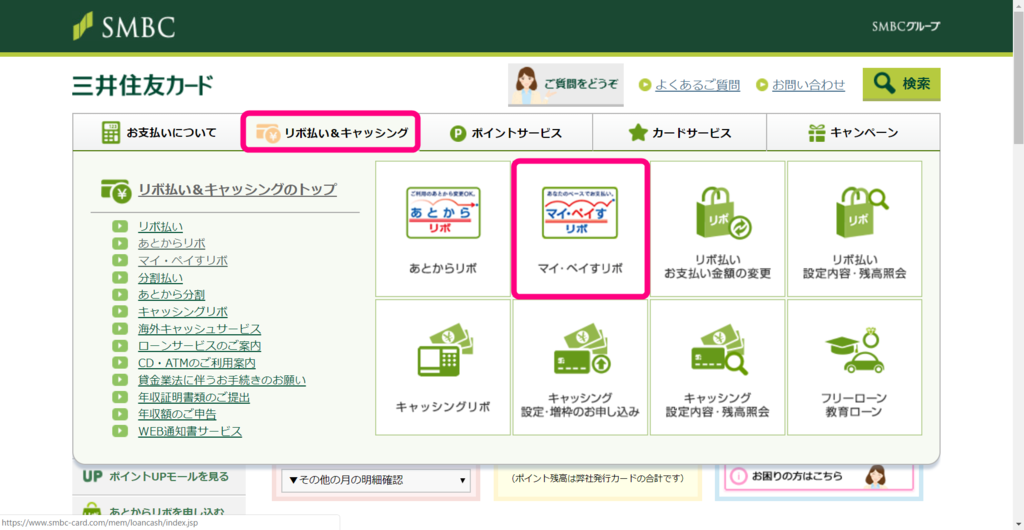
Task: Open 年収証明書類のご提出 link
Action: (194, 396)
